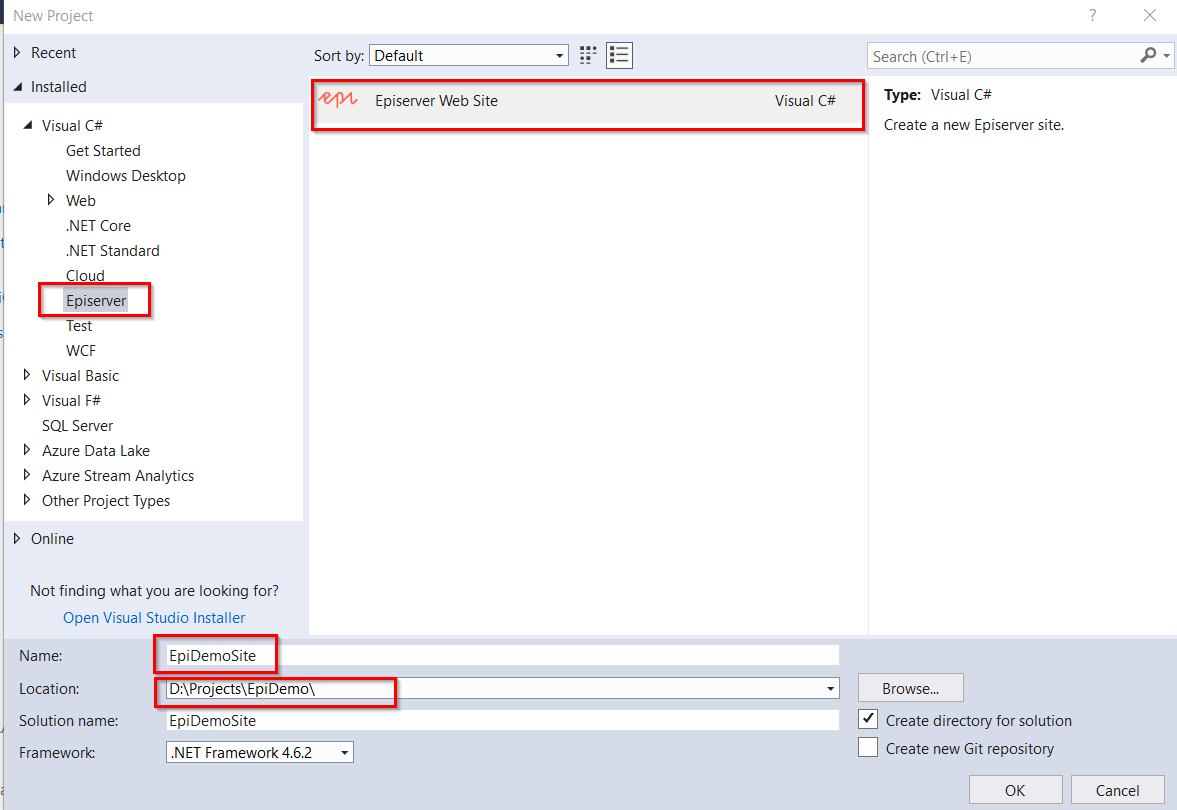Screen dimensions: 1177x810
Task: Click the 'Type:' label in details pane
Action: pos(902,95)
